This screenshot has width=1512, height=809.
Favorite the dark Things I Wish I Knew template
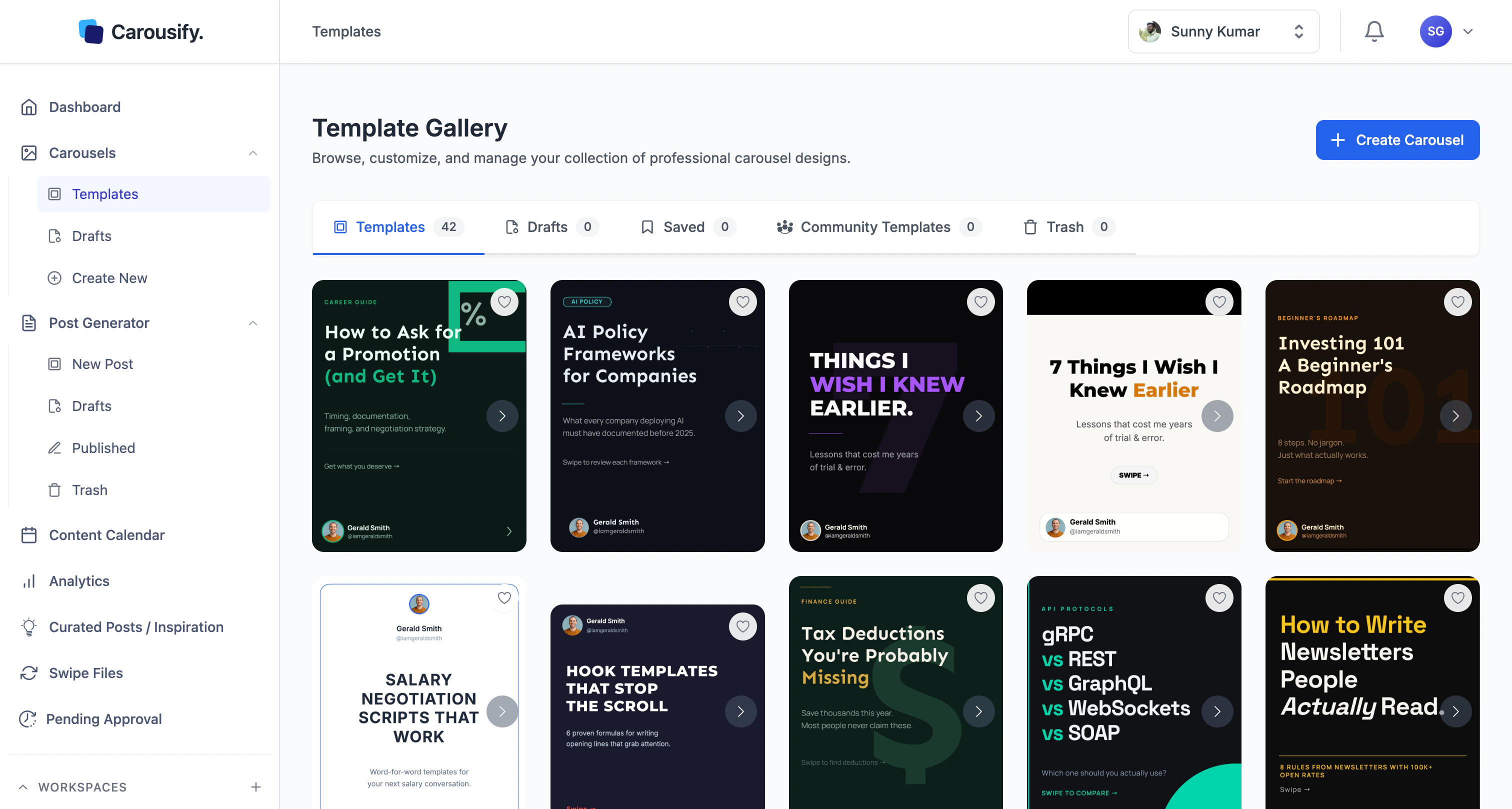(x=981, y=302)
